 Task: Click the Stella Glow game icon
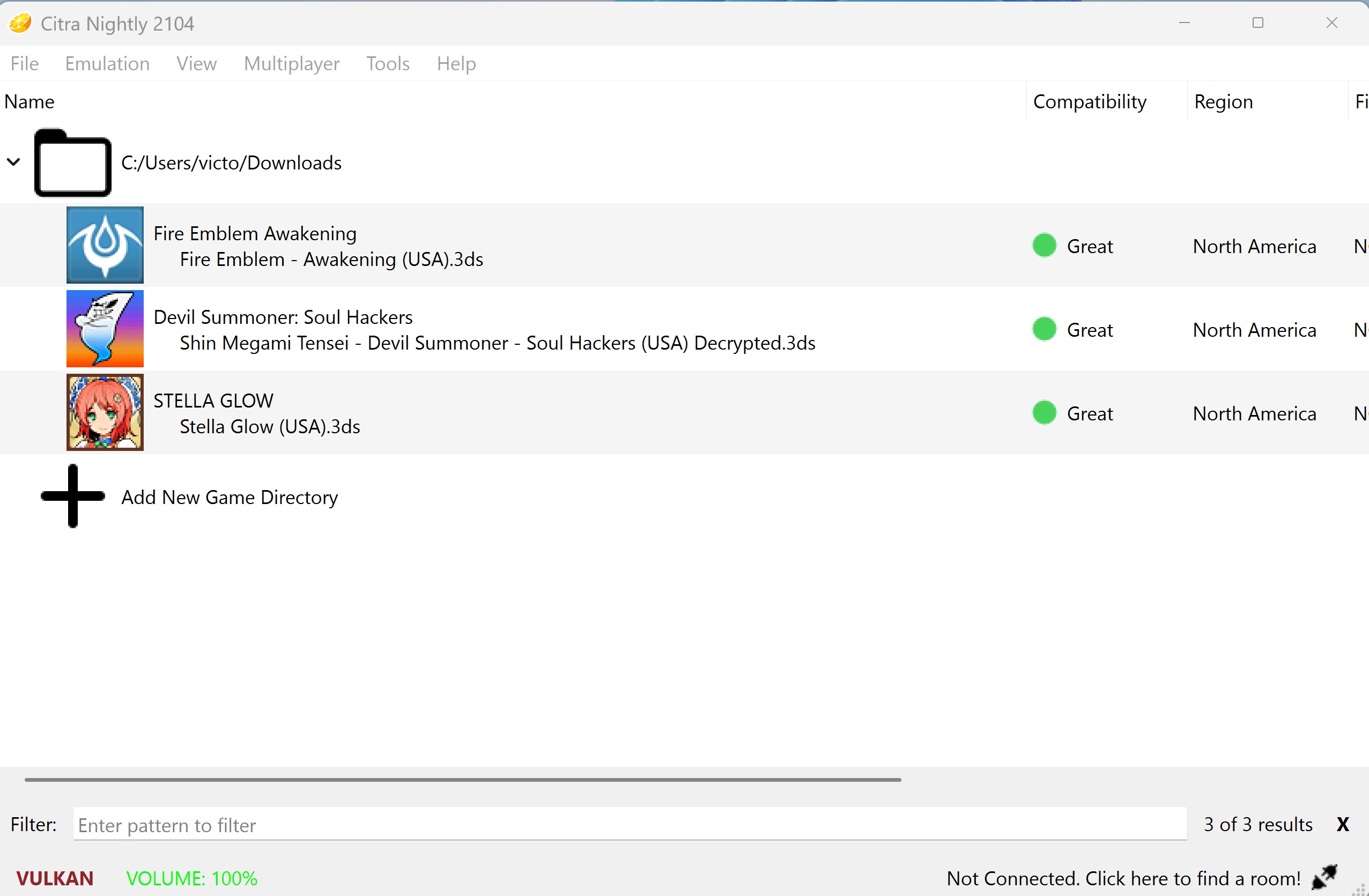pyautogui.click(x=105, y=412)
